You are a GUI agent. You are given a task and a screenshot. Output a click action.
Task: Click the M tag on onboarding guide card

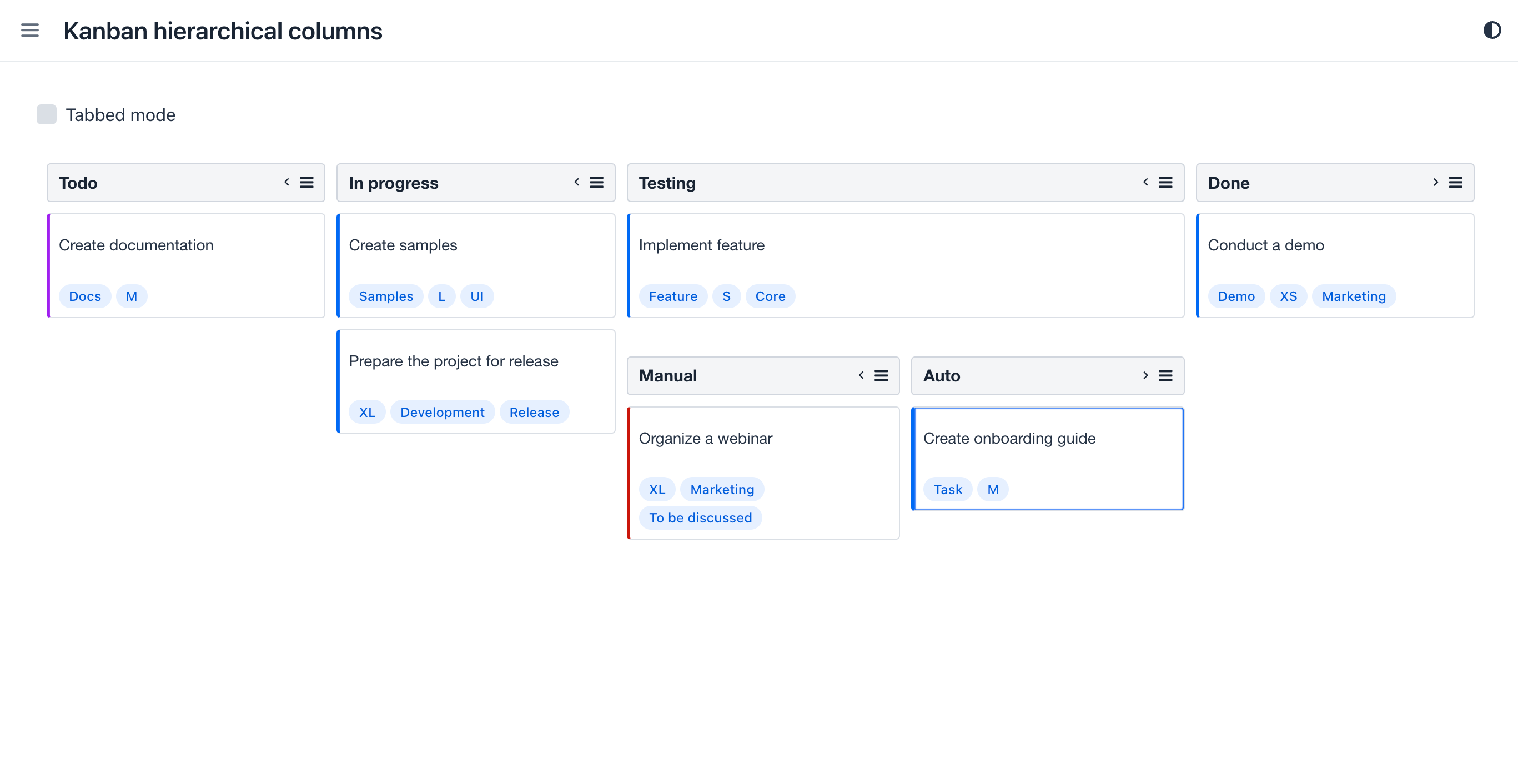(x=992, y=489)
